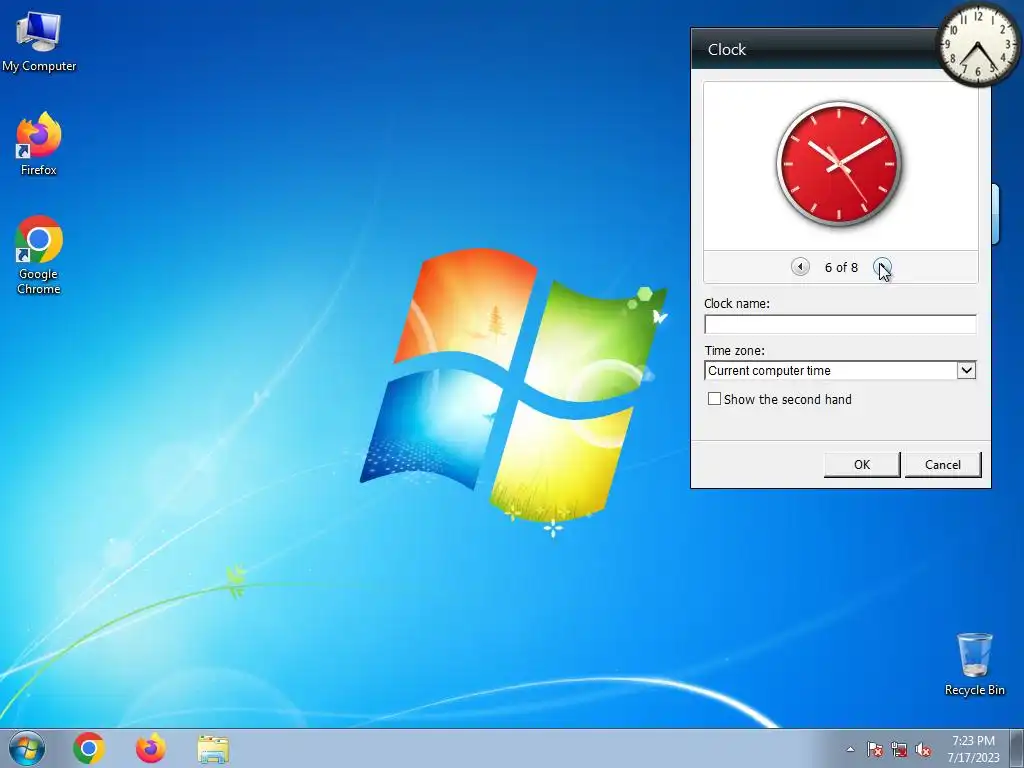Viewport: 1024px width, 768px height.
Task: Confirm clock settings with OK
Action: (862, 464)
